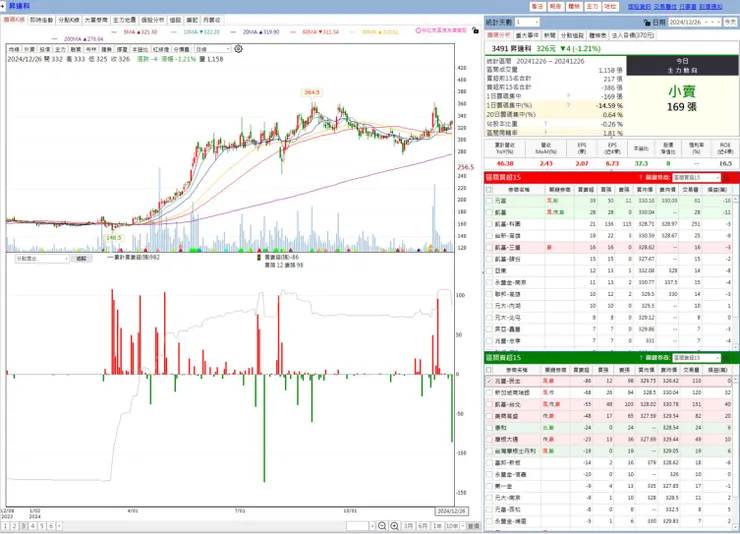The image size is (740, 534).
Task: Set range to 1年
Action: tap(437, 526)
